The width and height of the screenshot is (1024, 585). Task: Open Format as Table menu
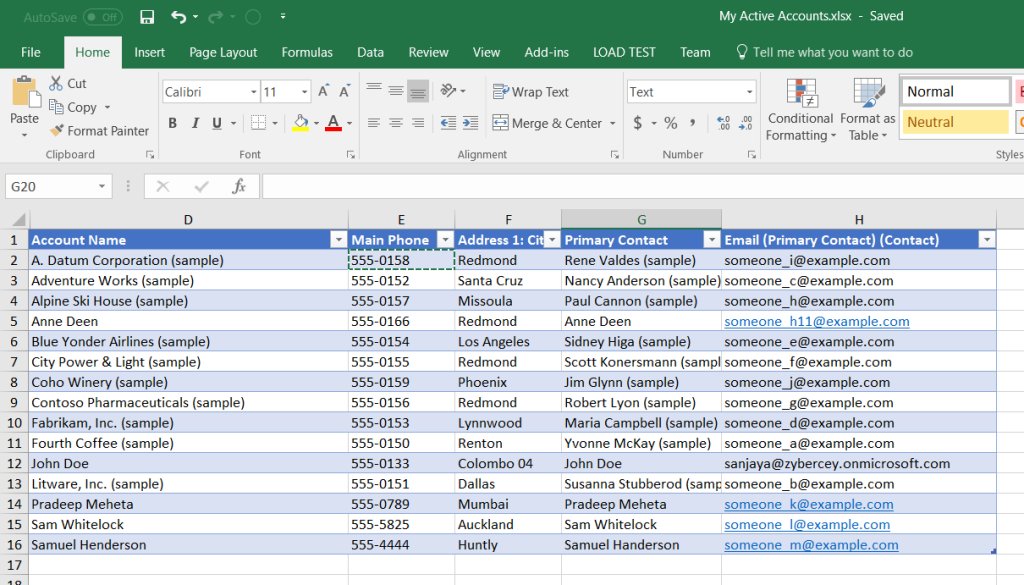point(867,109)
